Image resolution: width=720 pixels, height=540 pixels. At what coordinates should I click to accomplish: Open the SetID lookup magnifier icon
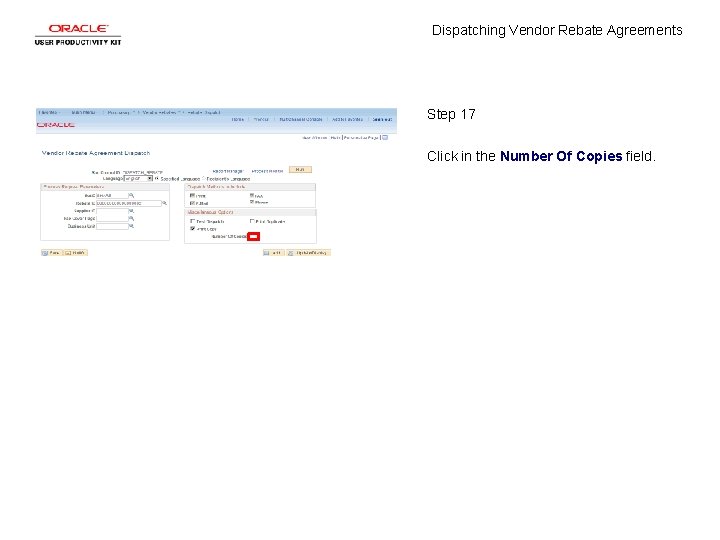(131, 196)
